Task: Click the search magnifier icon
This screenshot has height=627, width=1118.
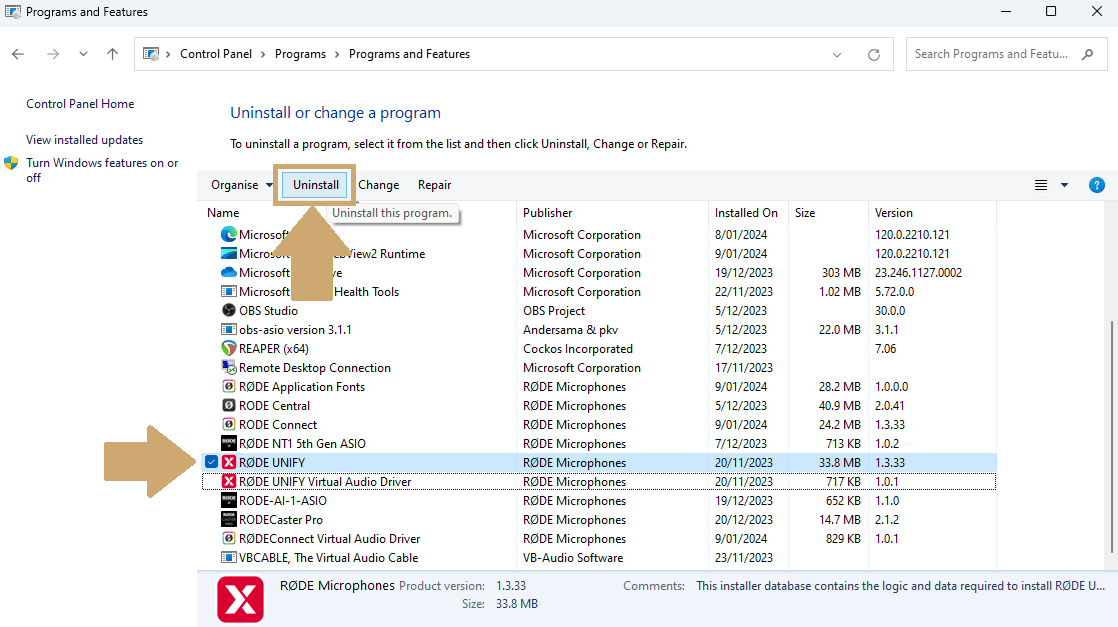Action: click(x=1087, y=54)
